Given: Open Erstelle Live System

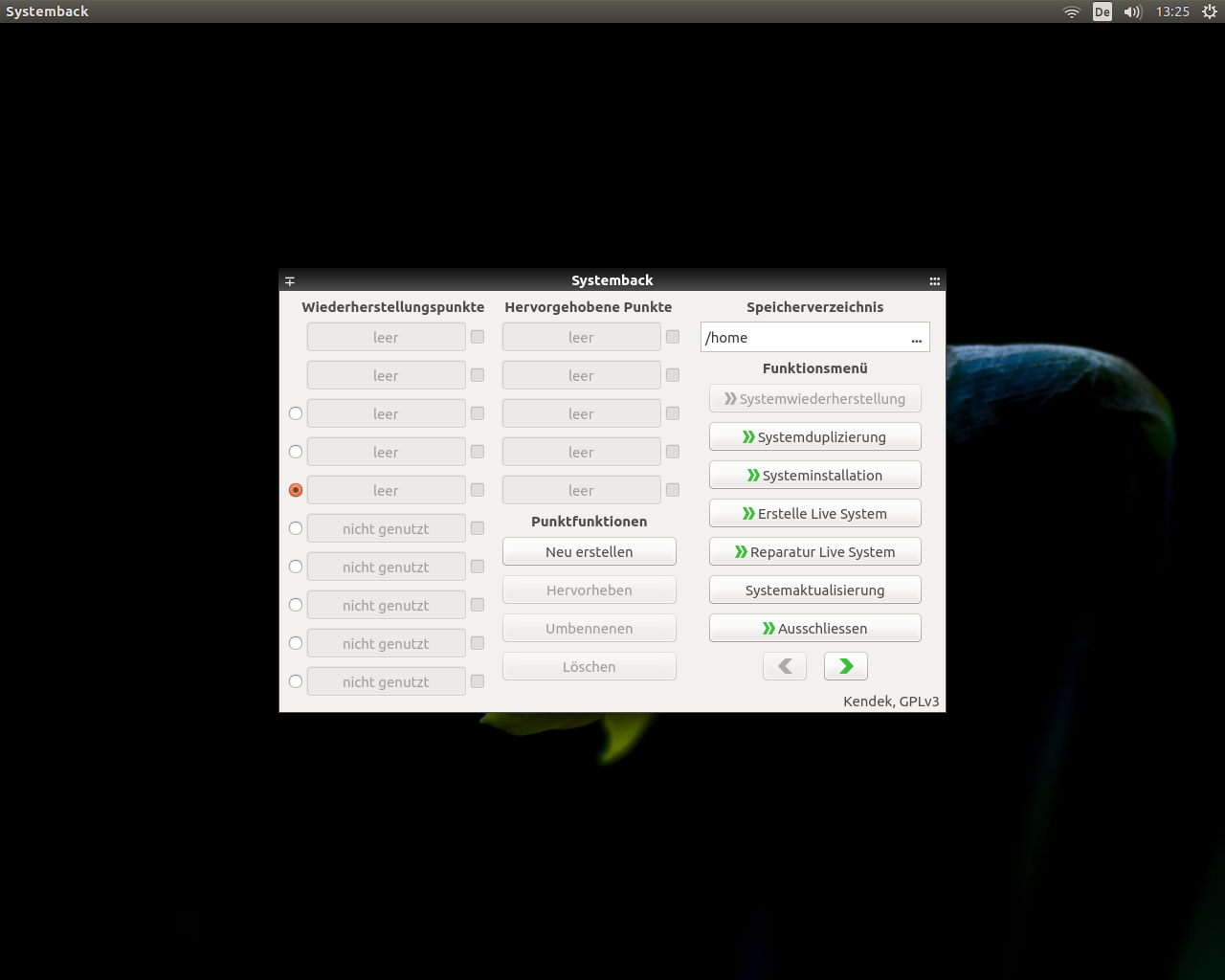Looking at the screenshot, I should coord(815,513).
